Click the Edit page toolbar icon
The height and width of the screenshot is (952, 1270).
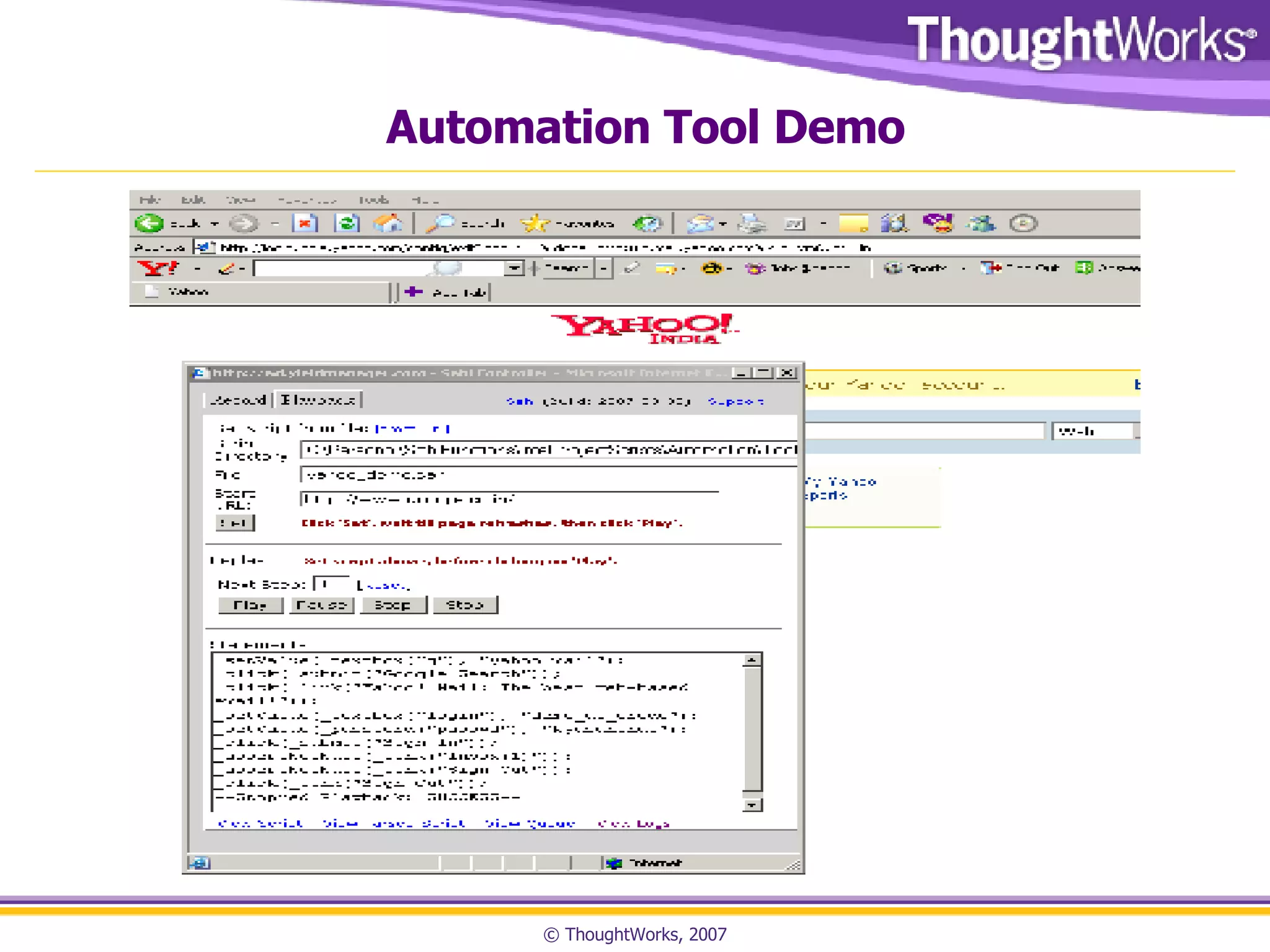pyautogui.click(x=794, y=223)
